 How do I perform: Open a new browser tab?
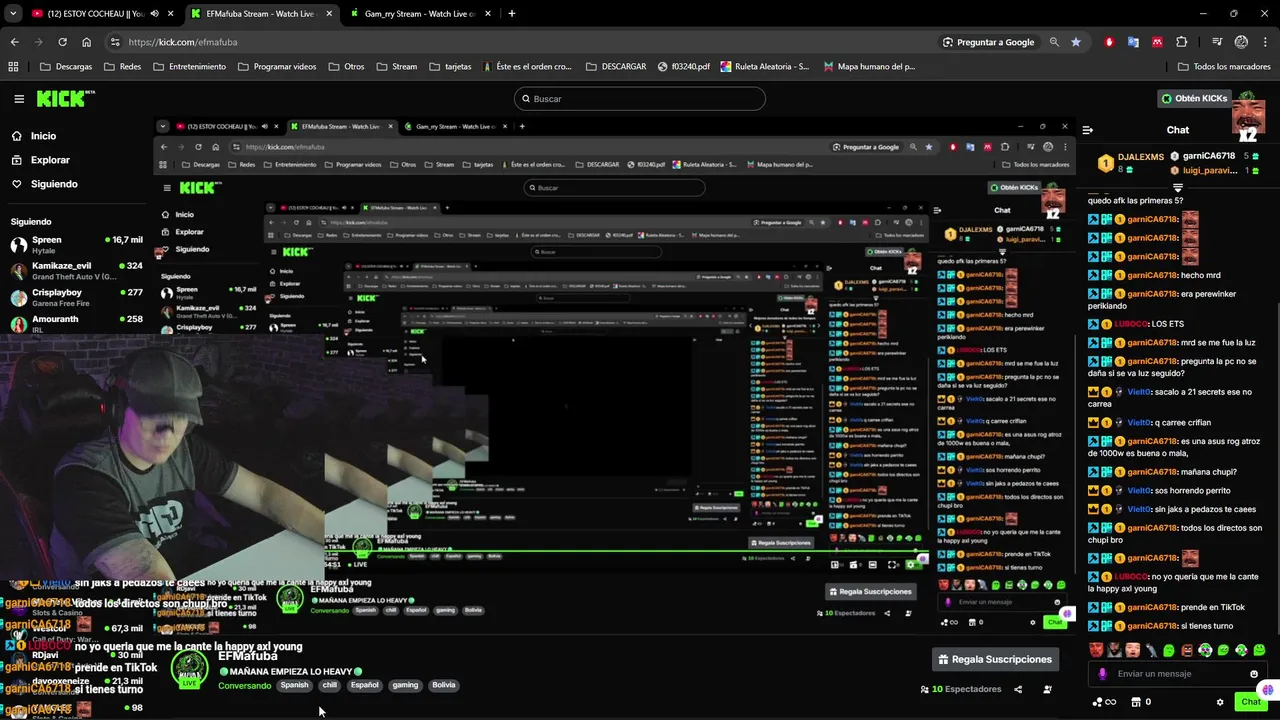511,14
